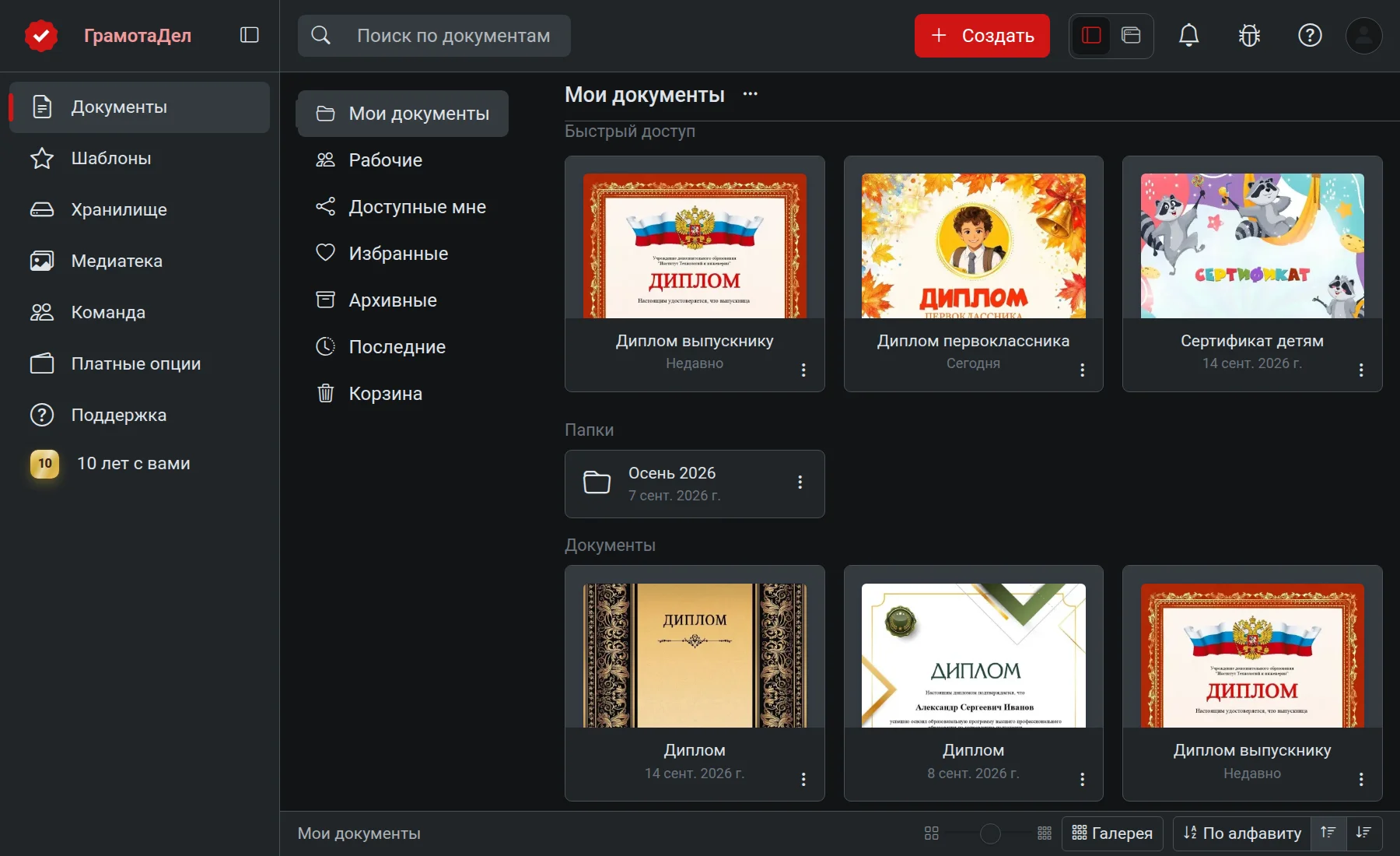The width and height of the screenshot is (1400, 856).
Task: Open Шаблоны in sidebar
Action: pos(139,159)
